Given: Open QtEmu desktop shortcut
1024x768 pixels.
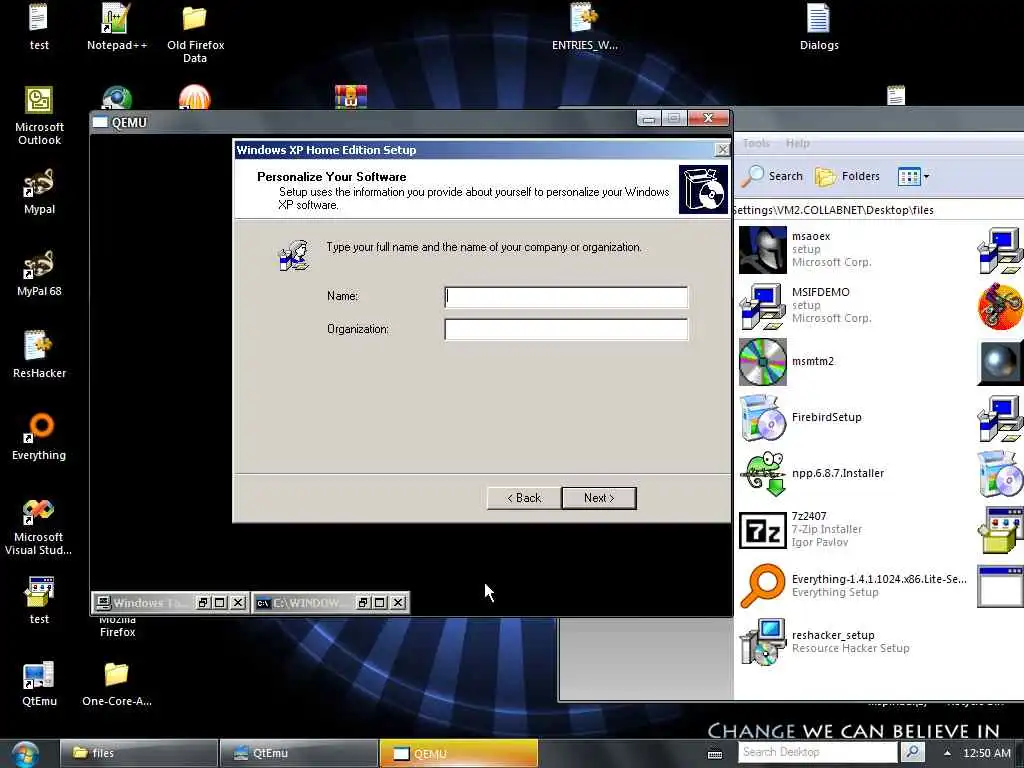Looking at the screenshot, I should click(x=39, y=683).
